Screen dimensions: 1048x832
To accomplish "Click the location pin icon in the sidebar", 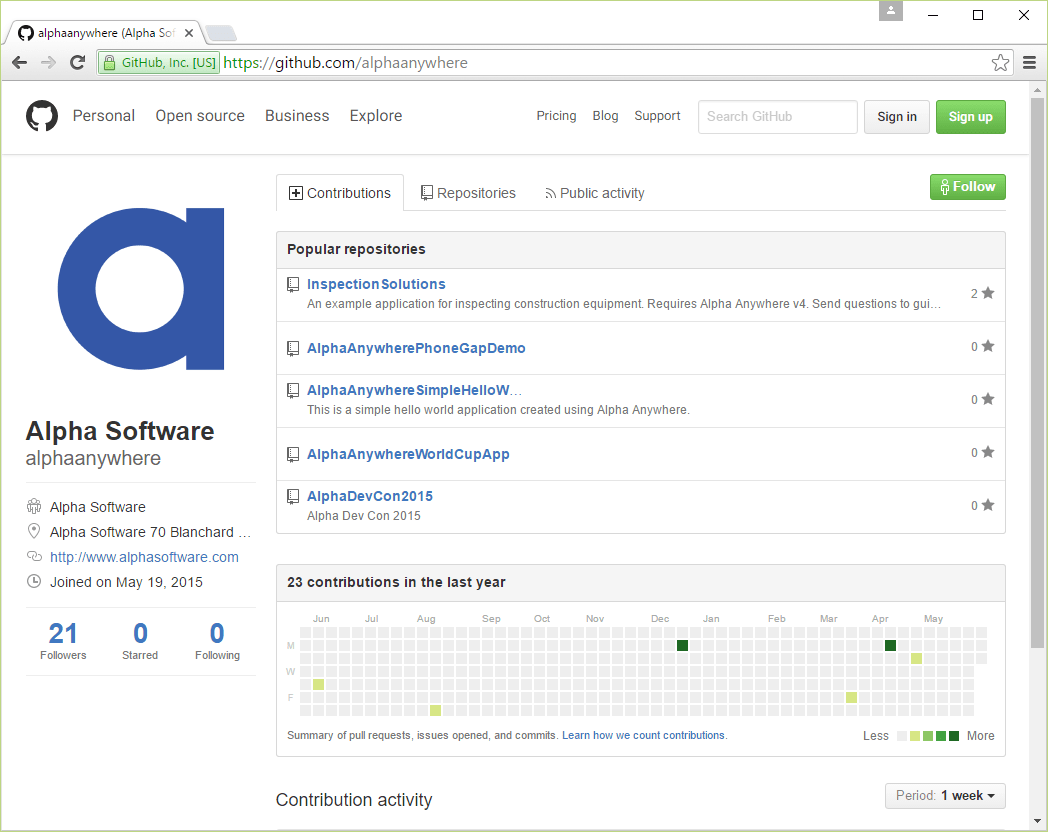I will 33,532.
